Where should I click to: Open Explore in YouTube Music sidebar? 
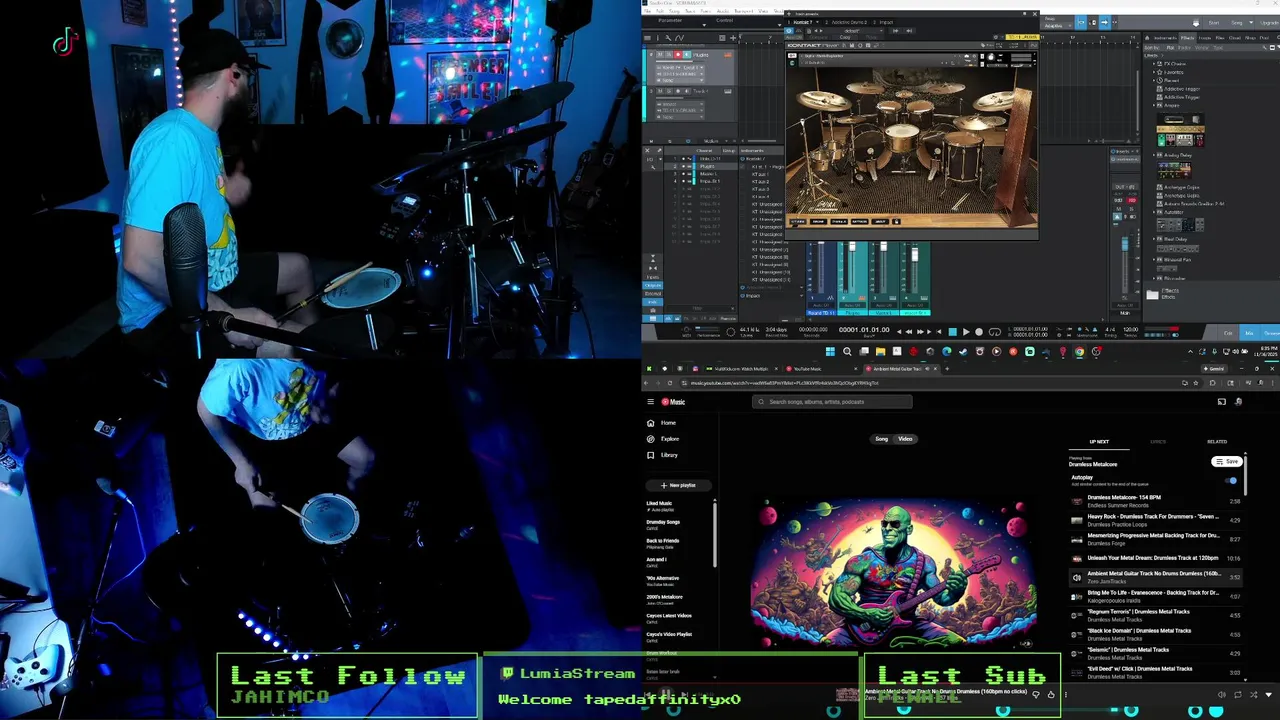662,439
